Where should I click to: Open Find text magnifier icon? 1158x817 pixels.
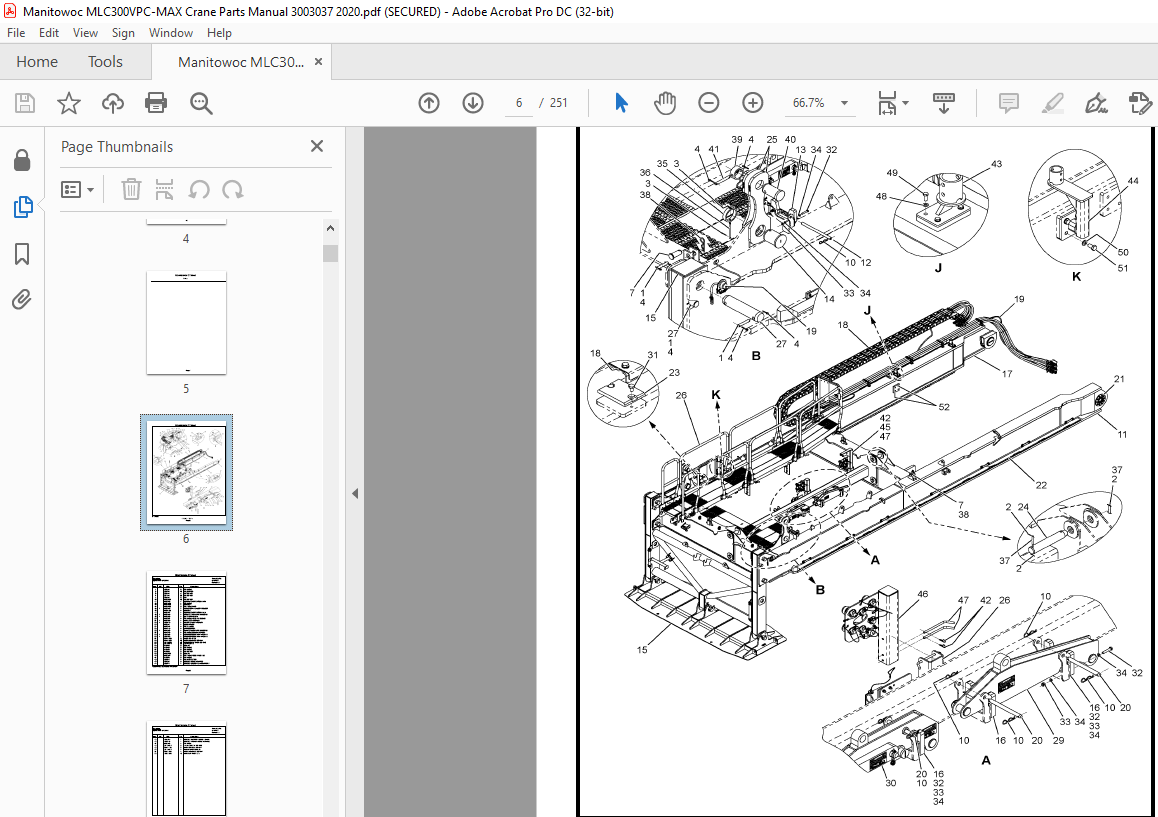tap(201, 103)
